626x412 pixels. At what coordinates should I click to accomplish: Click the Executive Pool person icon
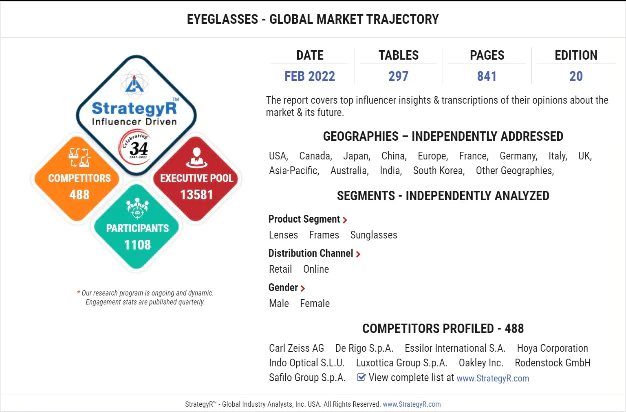click(x=196, y=157)
